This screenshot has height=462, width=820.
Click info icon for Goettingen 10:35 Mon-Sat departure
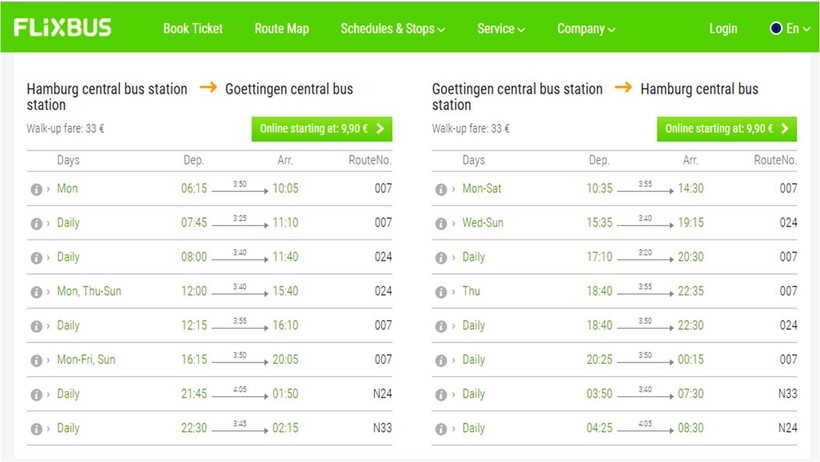(441, 189)
